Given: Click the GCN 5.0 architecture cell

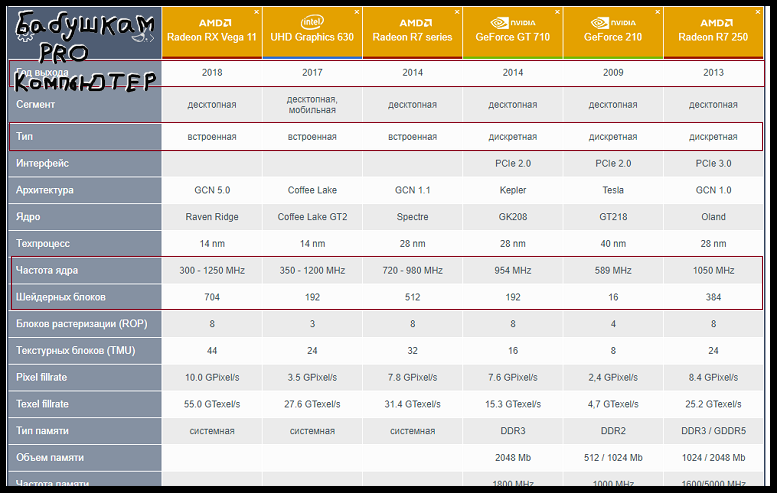Looking at the screenshot, I should (212, 190).
